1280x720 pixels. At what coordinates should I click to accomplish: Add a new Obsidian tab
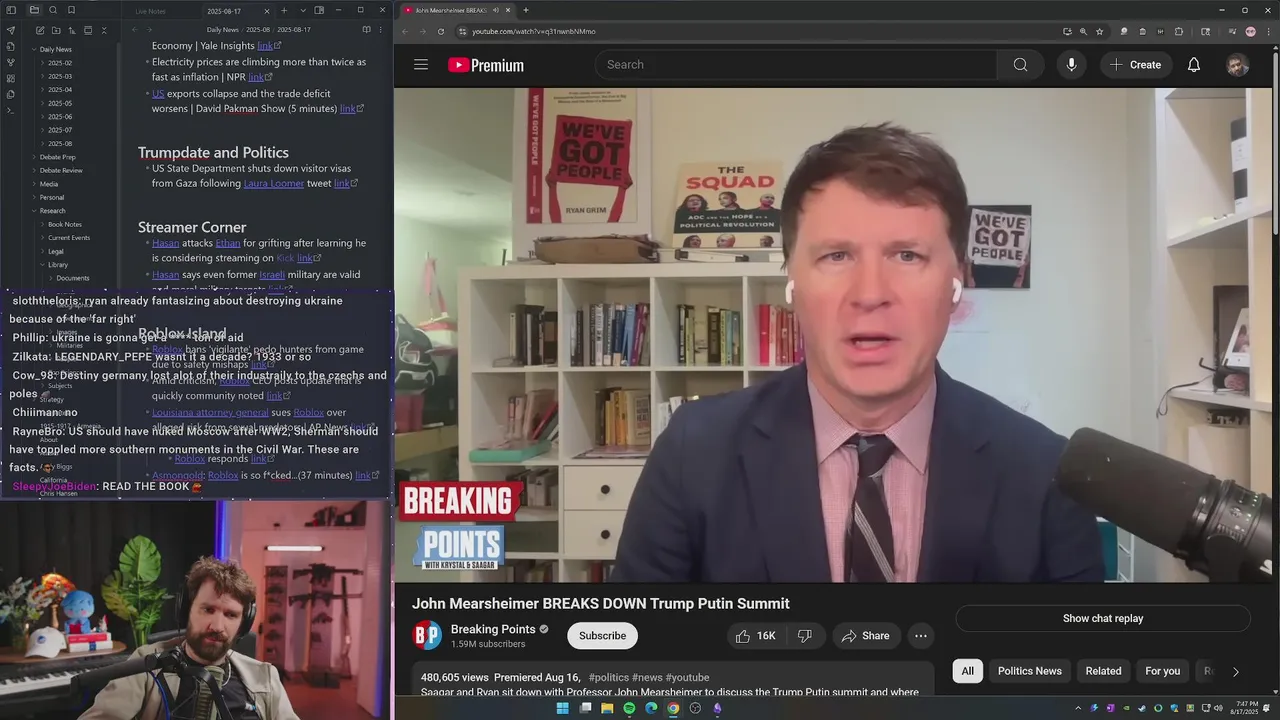point(284,10)
